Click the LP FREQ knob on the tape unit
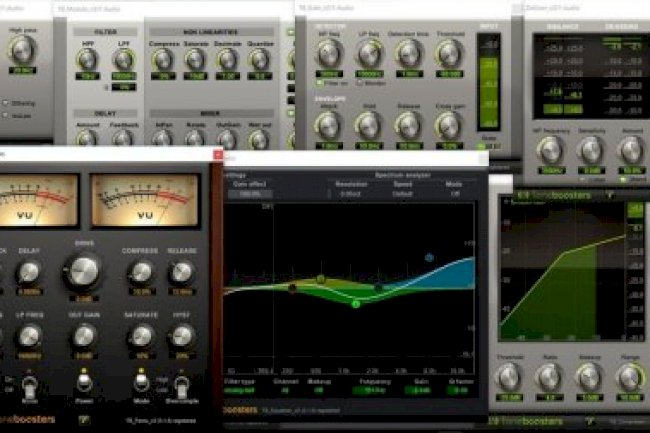This screenshot has height=433, width=650. tap(29, 336)
